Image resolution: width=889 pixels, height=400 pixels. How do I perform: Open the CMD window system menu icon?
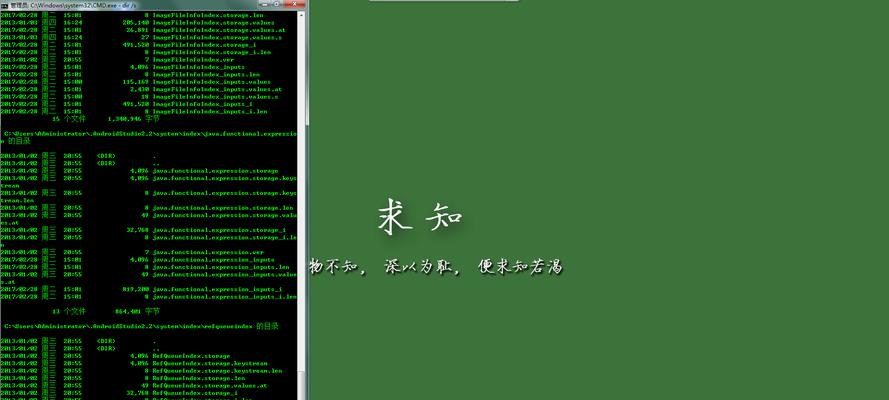coord(5,5)
